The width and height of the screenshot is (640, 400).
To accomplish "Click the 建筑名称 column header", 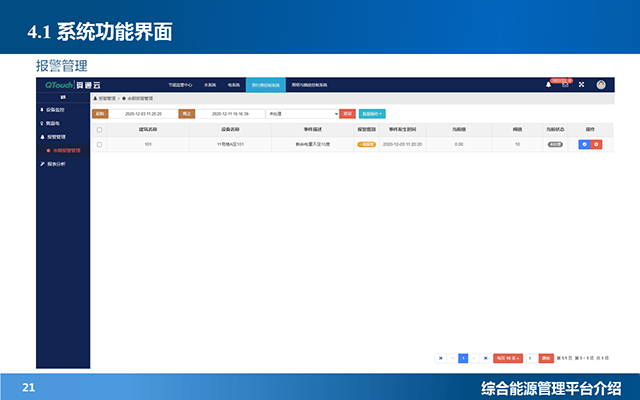I will (x=148, y=129).
